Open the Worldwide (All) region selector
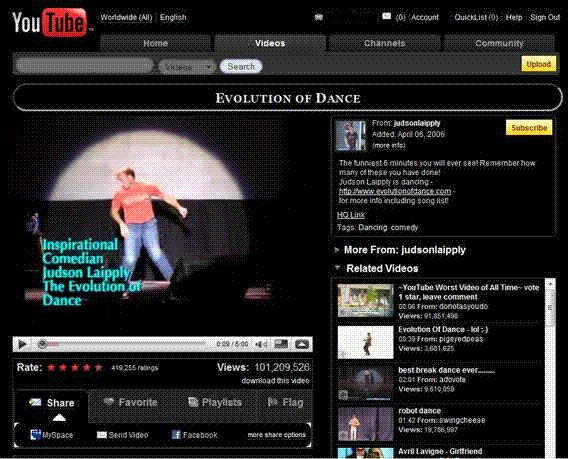 (x=126, y=17)
